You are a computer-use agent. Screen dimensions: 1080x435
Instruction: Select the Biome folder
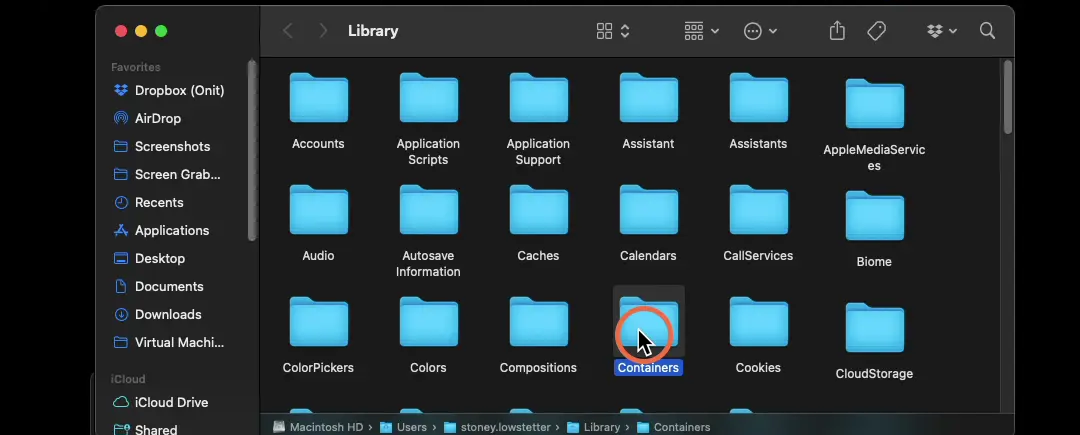pos(875,216)
